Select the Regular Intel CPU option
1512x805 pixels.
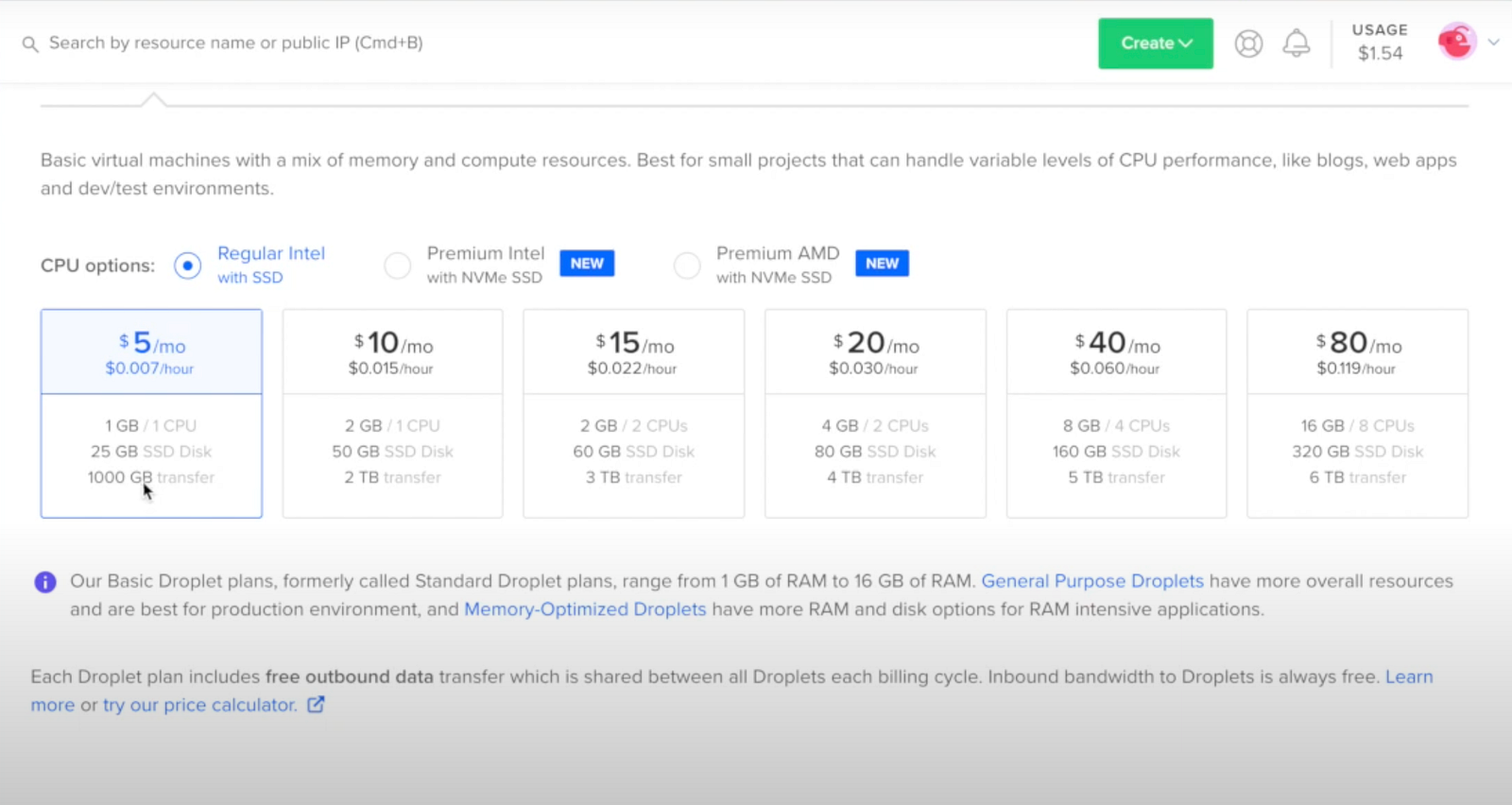[x=188, y=265]
